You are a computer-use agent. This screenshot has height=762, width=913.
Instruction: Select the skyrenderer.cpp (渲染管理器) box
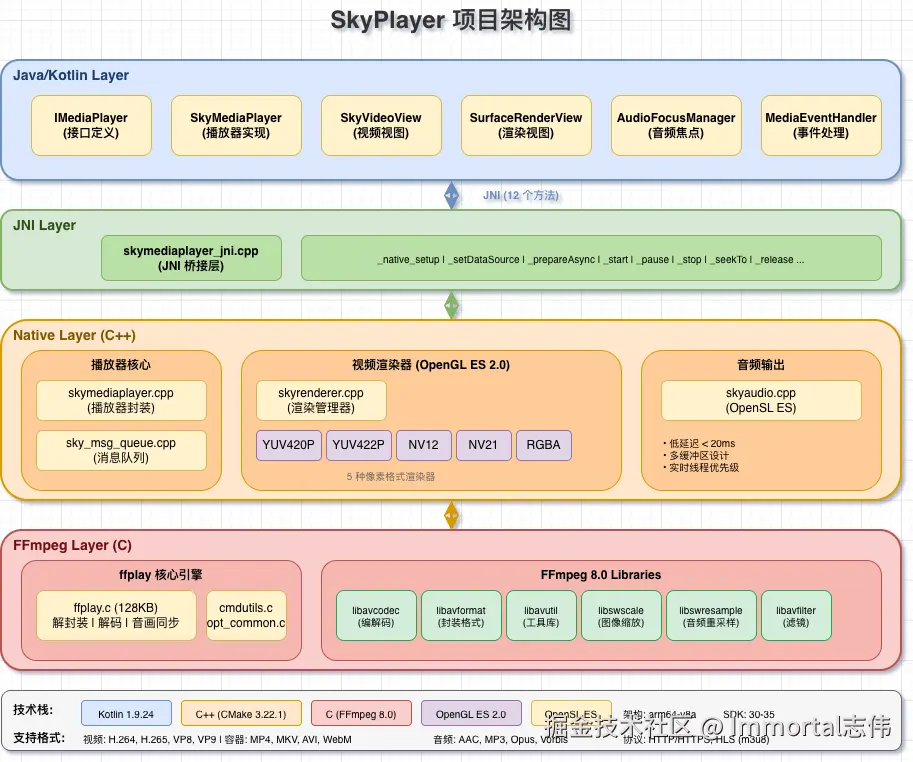(321, 400)
